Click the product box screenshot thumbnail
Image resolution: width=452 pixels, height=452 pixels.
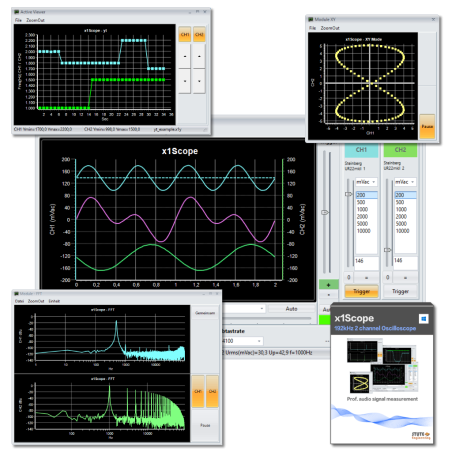pos(382,366)
